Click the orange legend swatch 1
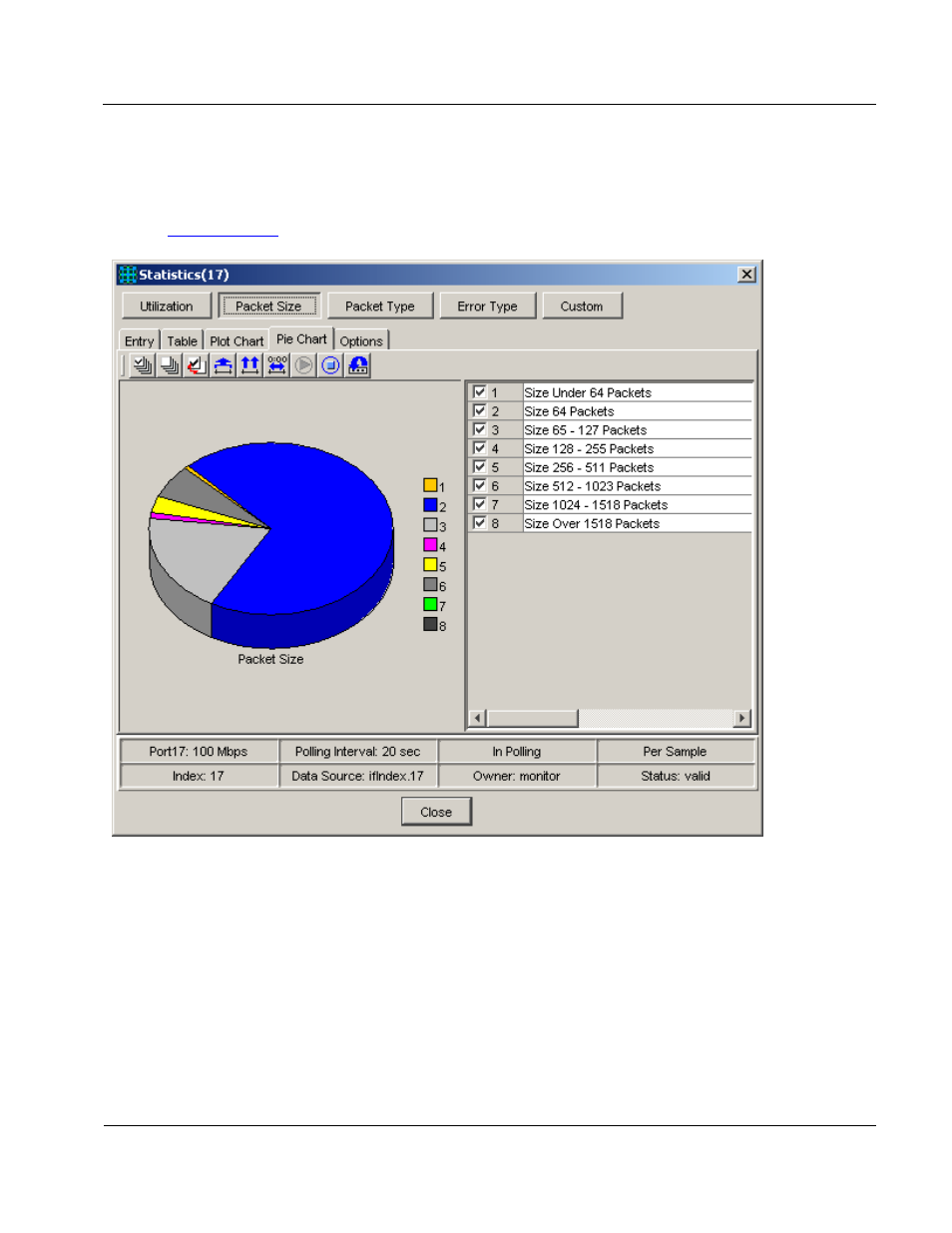The height and width of the screenshot is (1233, 952). 430,485
